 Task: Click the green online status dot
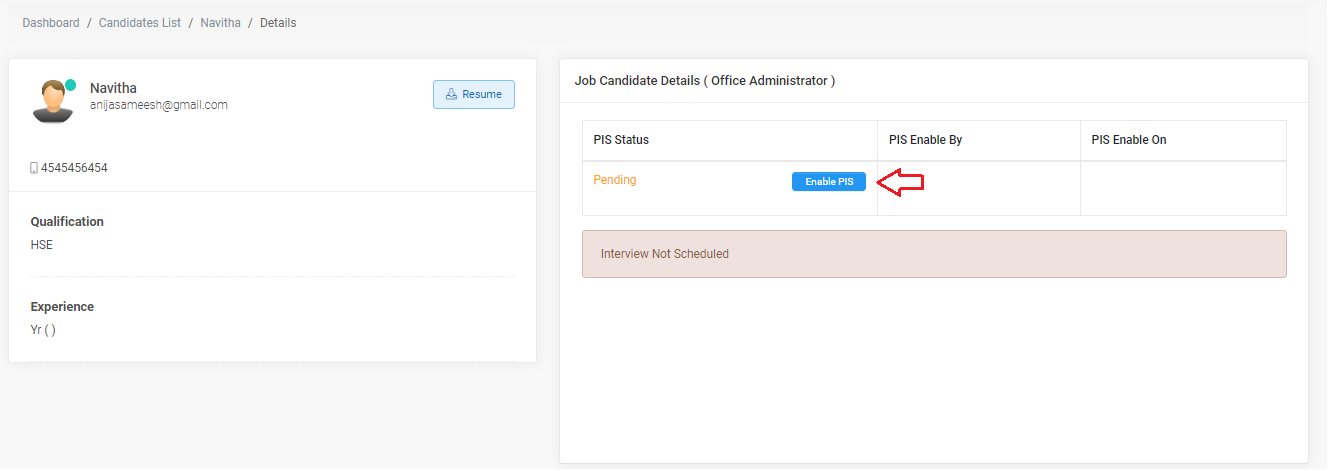point(71,85)
